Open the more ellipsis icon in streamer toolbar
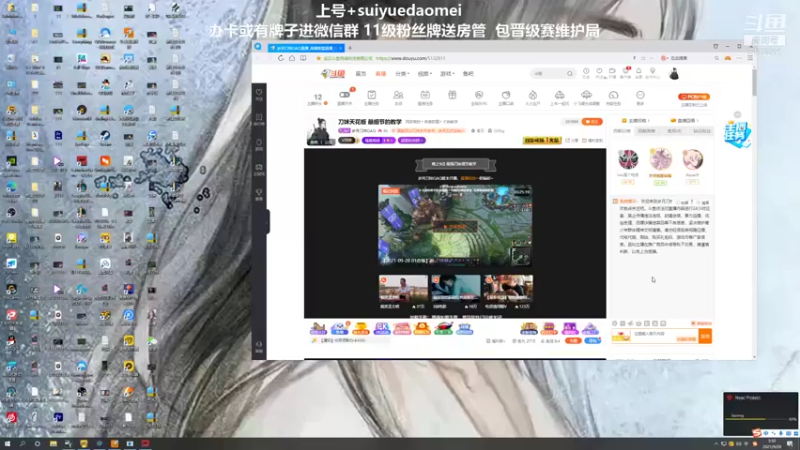 click(x=640, y=97)
